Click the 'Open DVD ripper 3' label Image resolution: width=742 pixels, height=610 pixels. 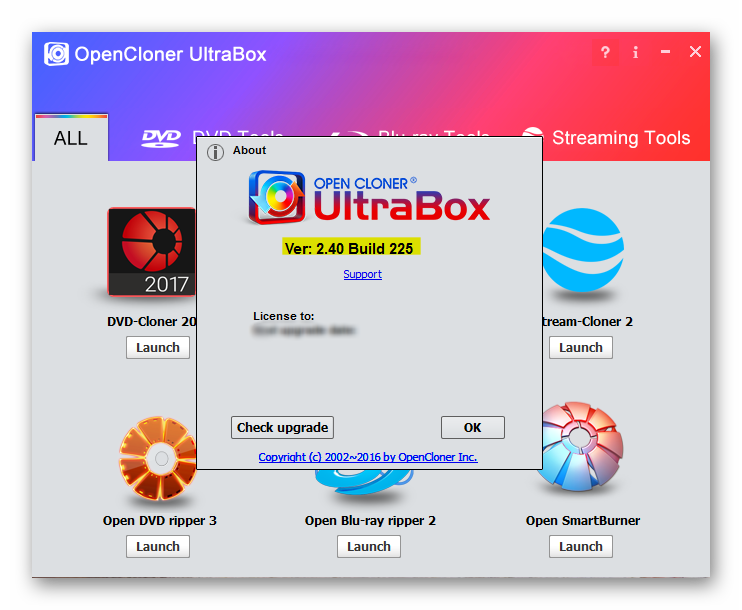click(159, 521)
